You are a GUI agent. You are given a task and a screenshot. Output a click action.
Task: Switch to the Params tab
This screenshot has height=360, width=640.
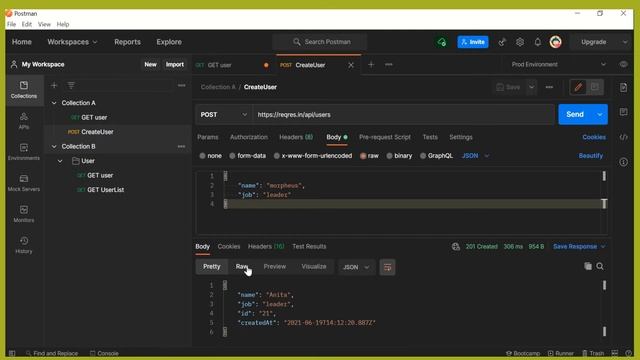coord(208,137)
